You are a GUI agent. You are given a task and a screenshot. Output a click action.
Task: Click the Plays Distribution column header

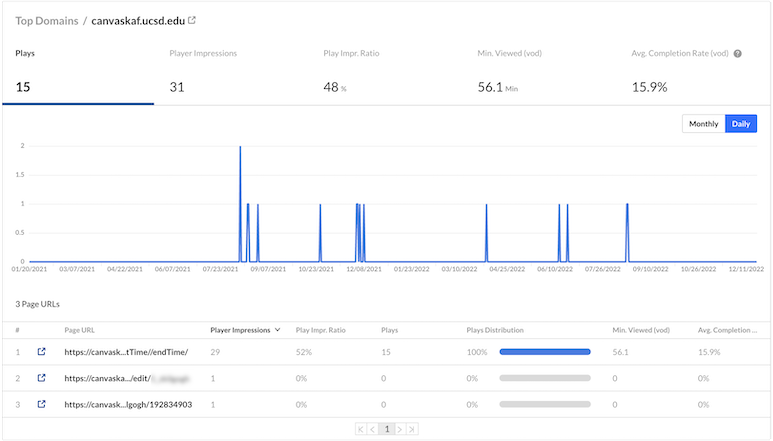(x=495, y=330)
